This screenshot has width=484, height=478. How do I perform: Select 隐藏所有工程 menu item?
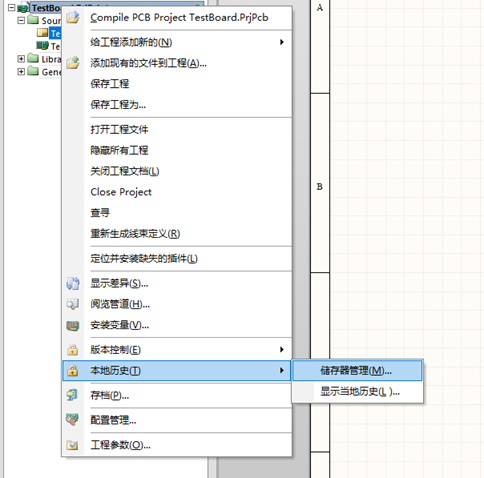(177, 150)
